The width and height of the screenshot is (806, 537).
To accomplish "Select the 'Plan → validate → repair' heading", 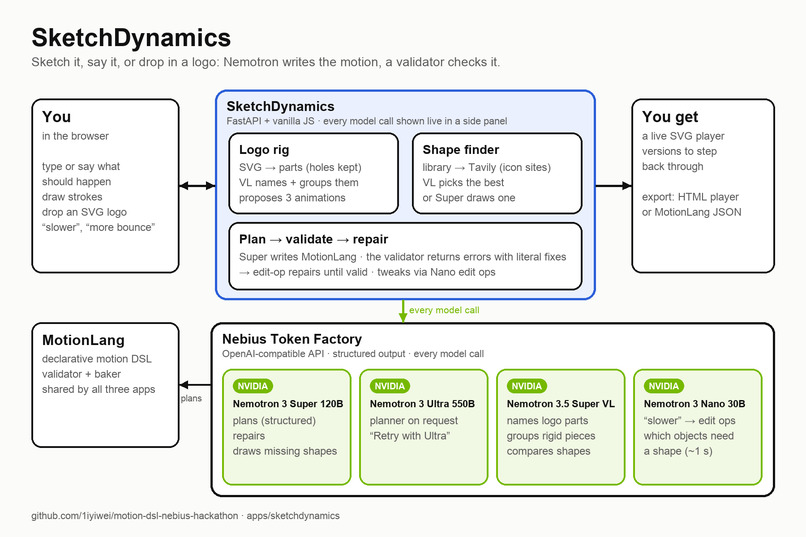I will pyautogui.click(x=314, y=239).
